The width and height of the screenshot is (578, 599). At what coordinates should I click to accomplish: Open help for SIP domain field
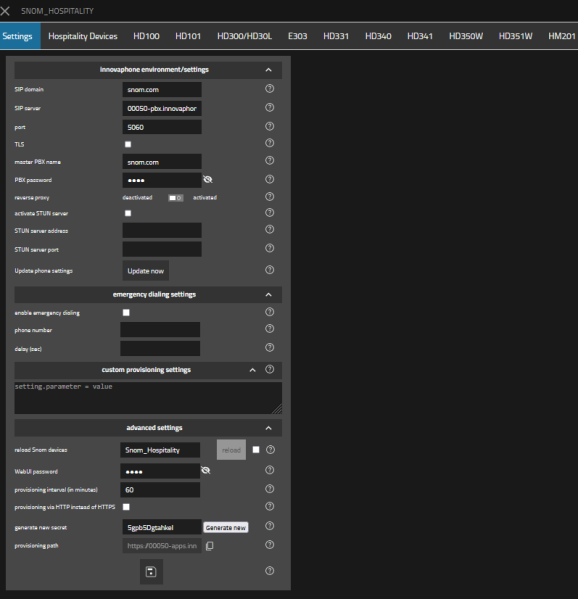coord(269,89)
